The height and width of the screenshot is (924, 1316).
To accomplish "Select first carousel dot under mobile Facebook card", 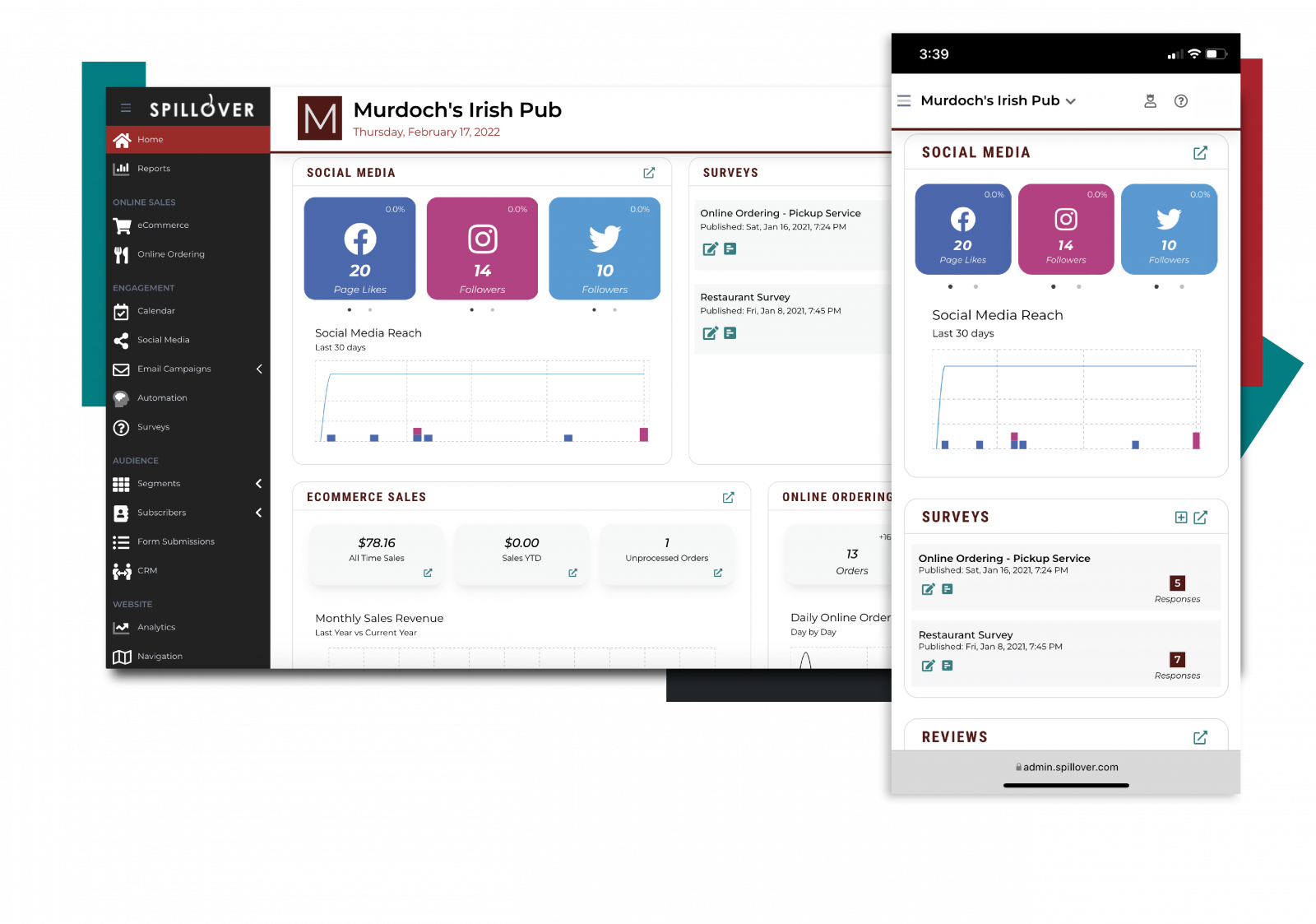I will click(950, 287).
